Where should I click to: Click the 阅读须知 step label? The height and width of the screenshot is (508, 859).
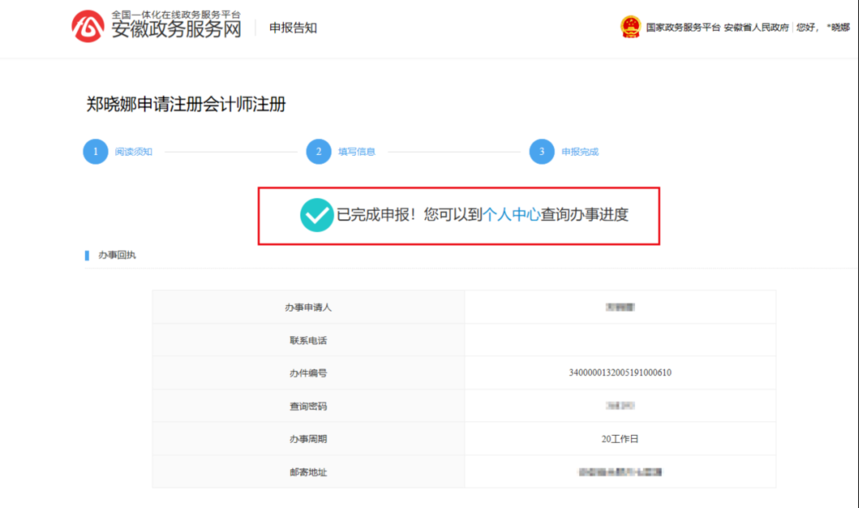coord(134,152)
